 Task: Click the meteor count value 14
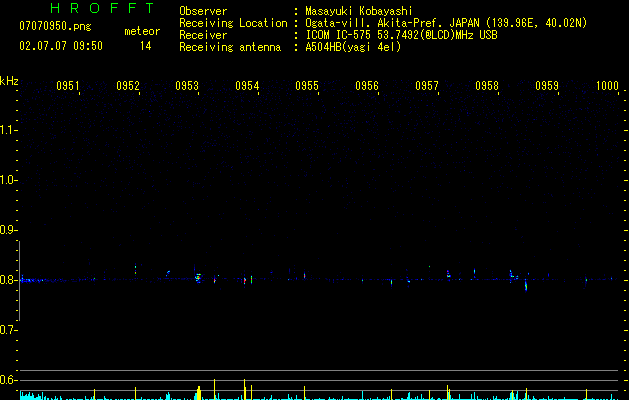pos(146,46)
